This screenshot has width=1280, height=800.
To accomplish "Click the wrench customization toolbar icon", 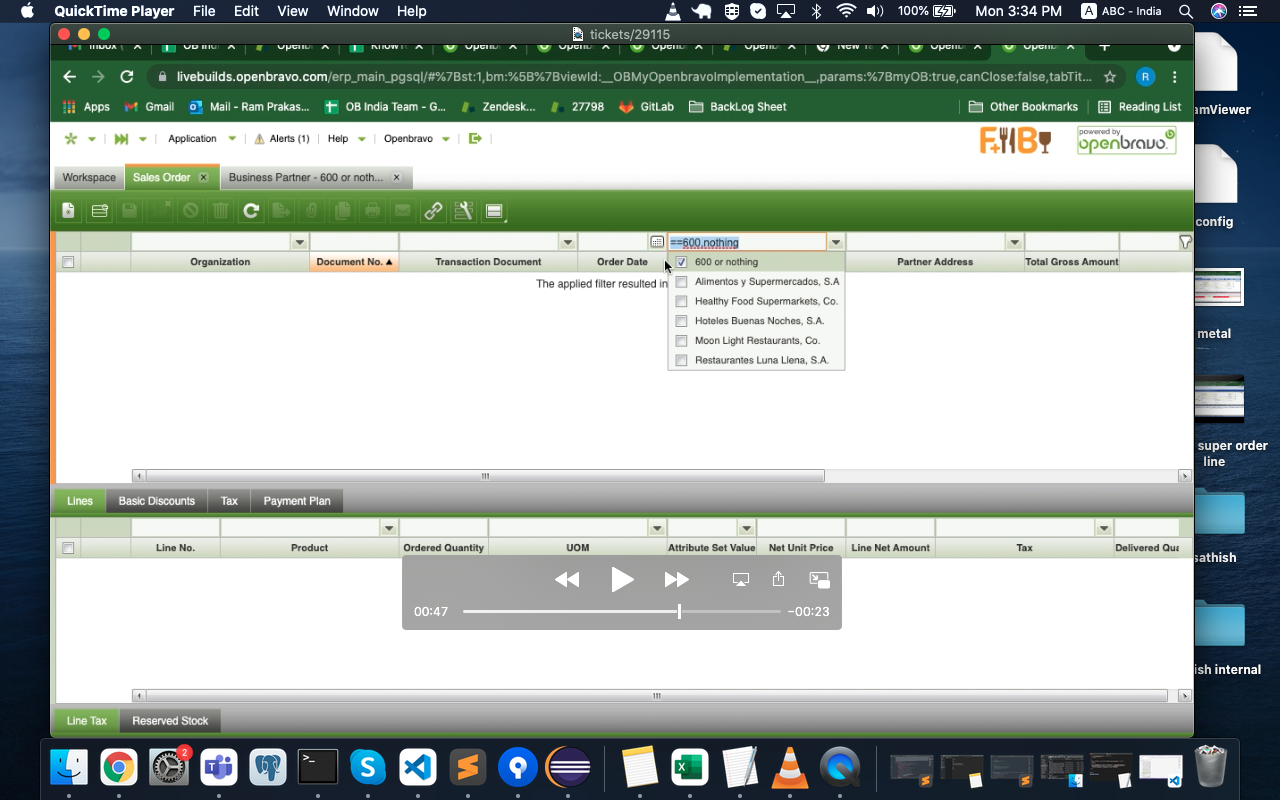I will click(463, 211).
